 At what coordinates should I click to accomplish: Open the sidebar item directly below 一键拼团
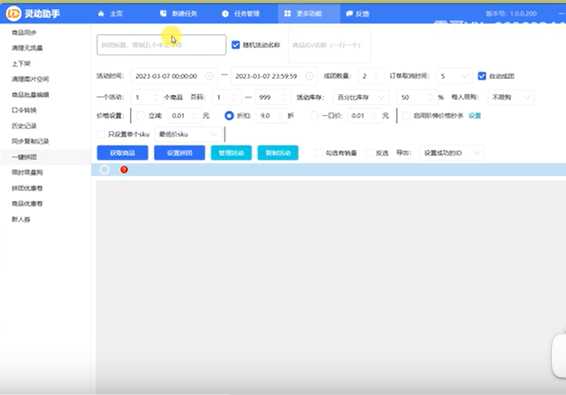pyautogui.click(x=27, y=172)
